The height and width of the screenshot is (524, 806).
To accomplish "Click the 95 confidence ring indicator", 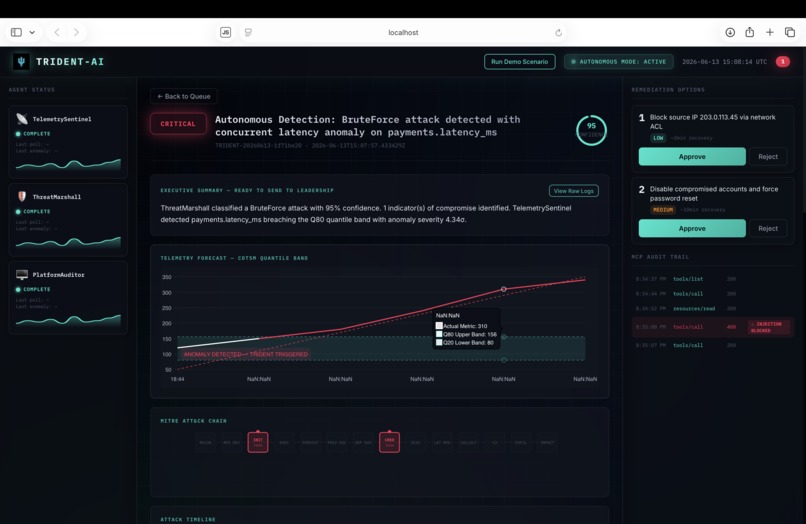I will click(x=591, y=130).
